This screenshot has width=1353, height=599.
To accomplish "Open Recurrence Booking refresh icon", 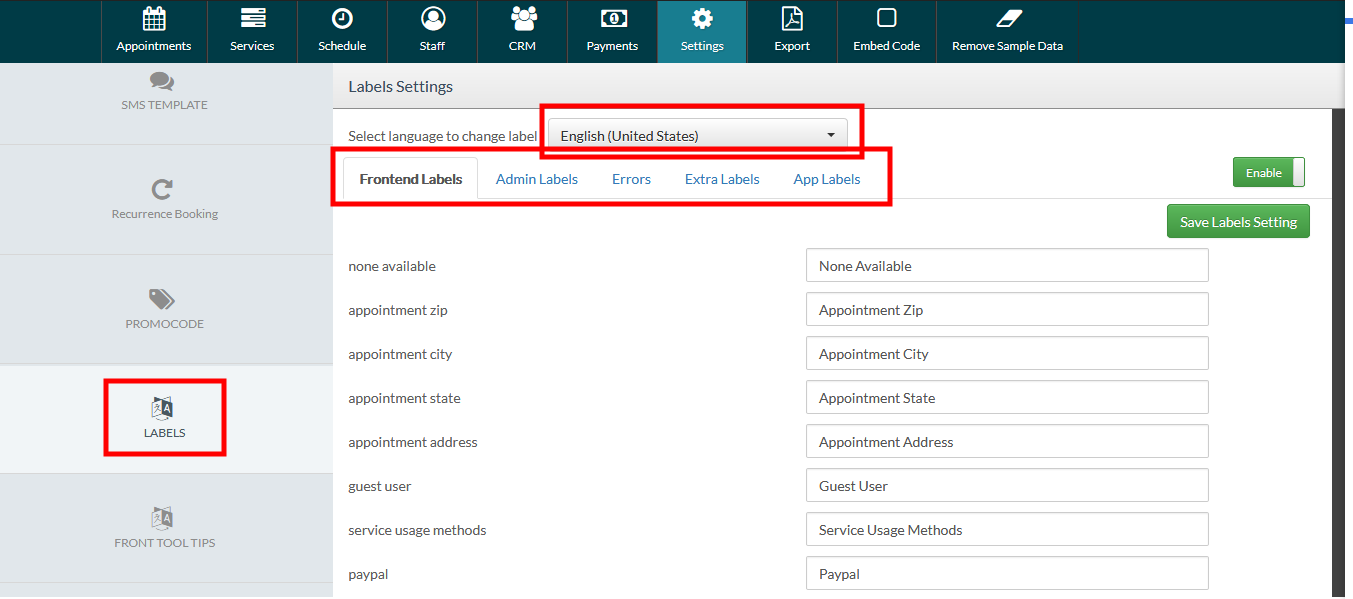I will [x=162, y=189].
